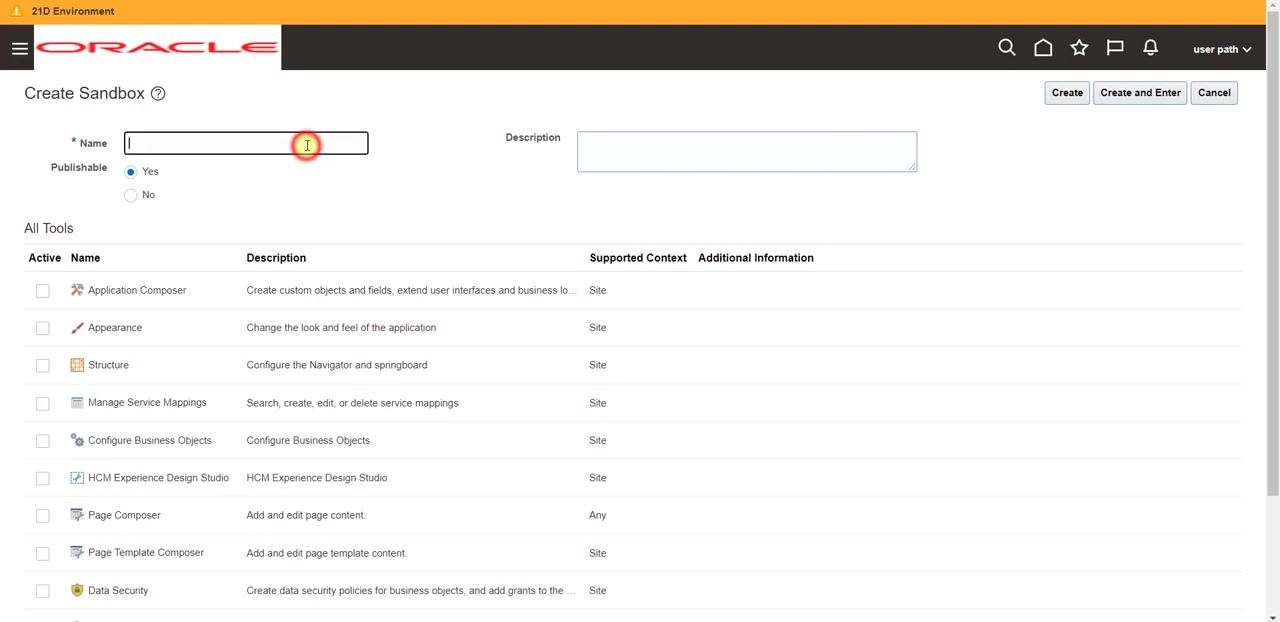The width and height of the screenshot is (1280, 622).
Task: Open the Navigator hamburger menu
Action: (19, 48)
